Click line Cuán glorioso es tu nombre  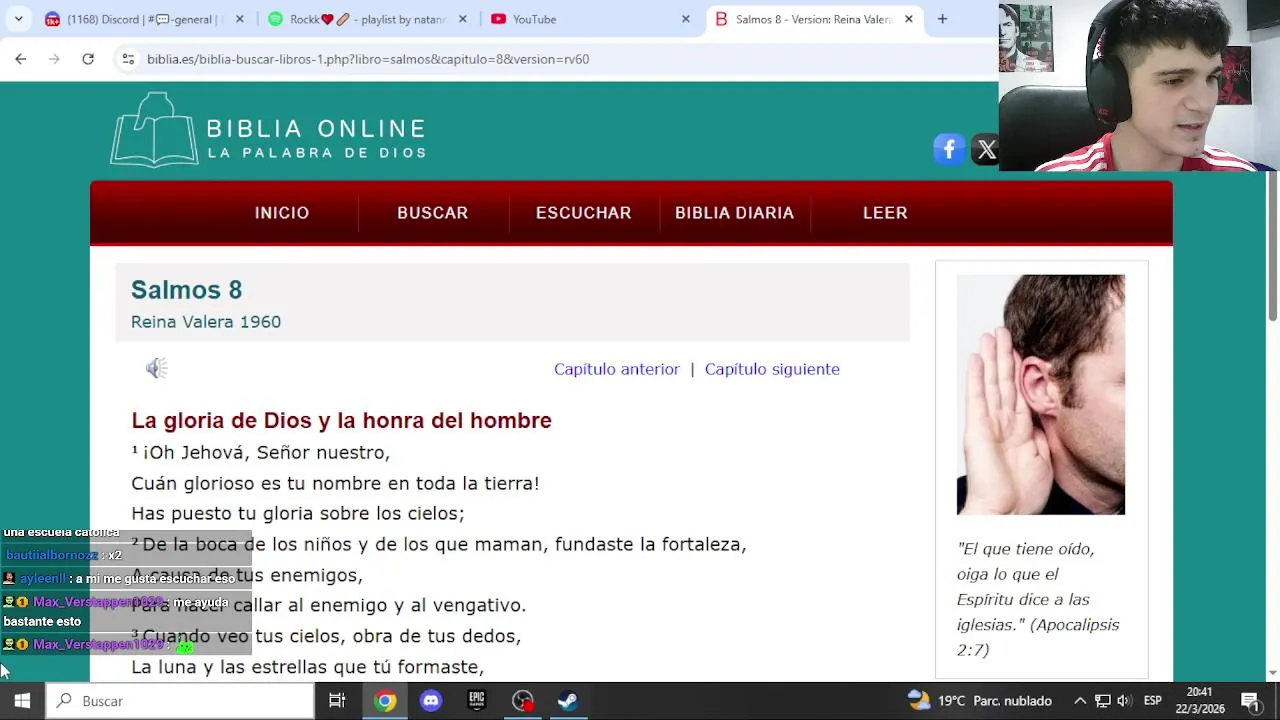tap(335, 483)
